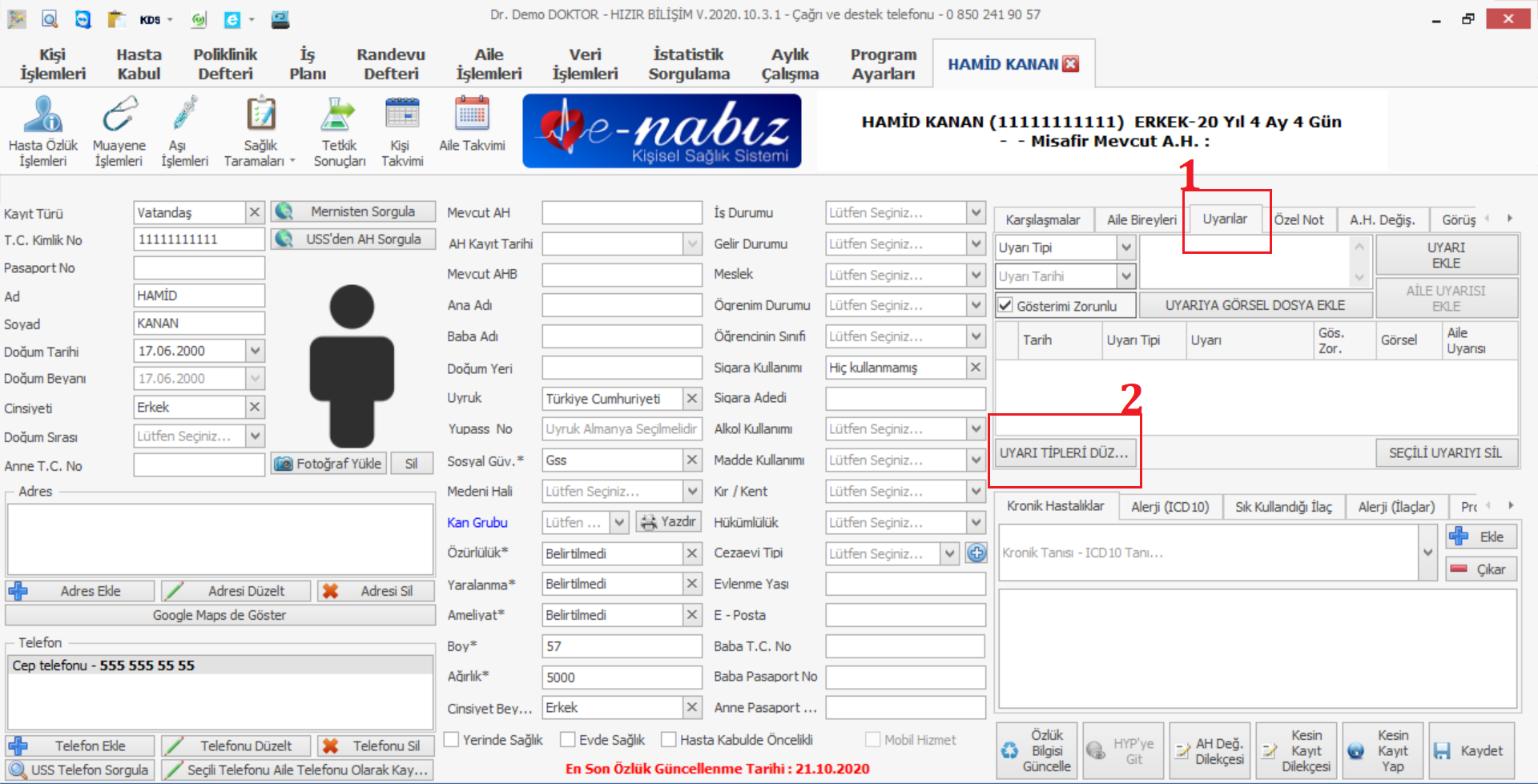1538x784 pixels.
Task: Open Poliklinik Defteri menu
Action: 225,64
